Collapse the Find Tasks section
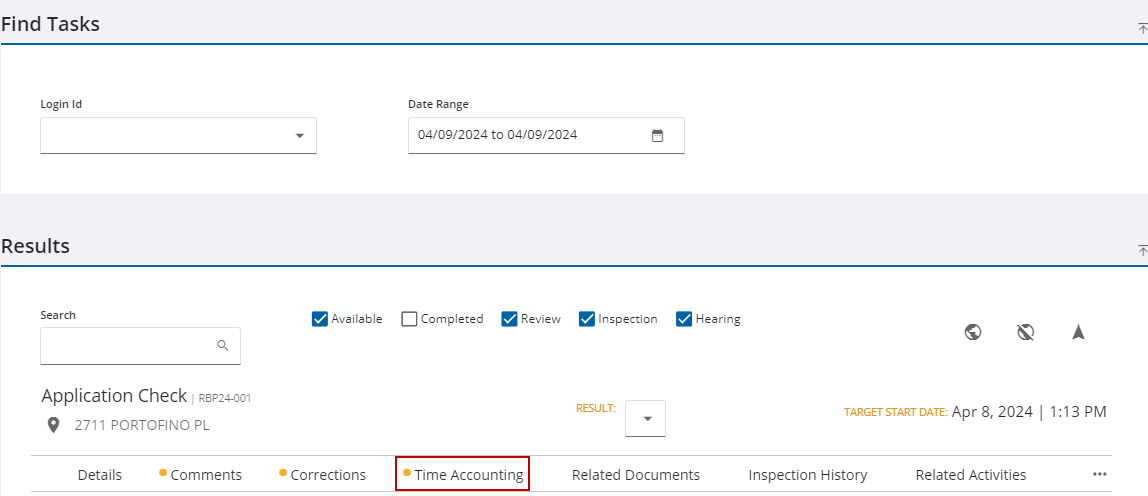 (x=1142, y=29)
